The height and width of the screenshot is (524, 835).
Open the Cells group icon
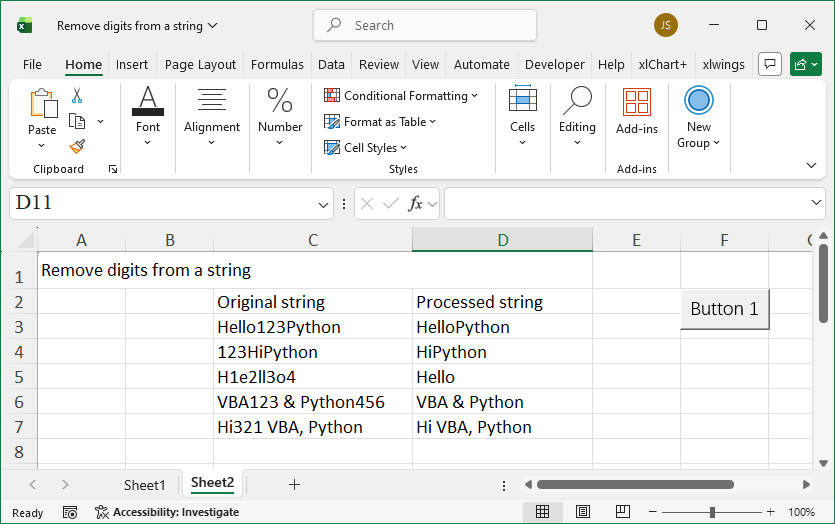click(522, 102)
